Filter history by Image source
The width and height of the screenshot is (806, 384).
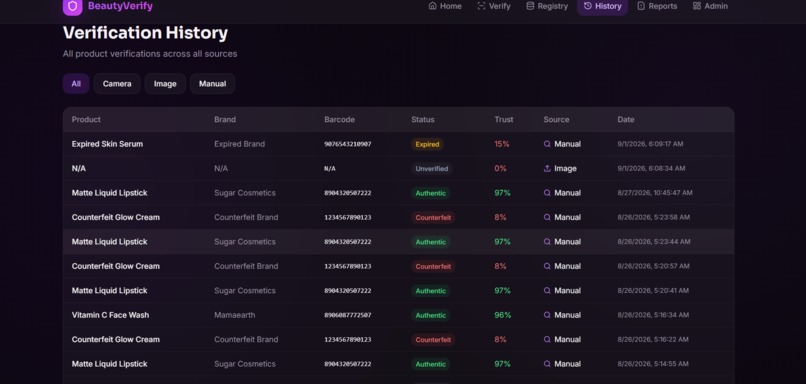tap(165, 84)
